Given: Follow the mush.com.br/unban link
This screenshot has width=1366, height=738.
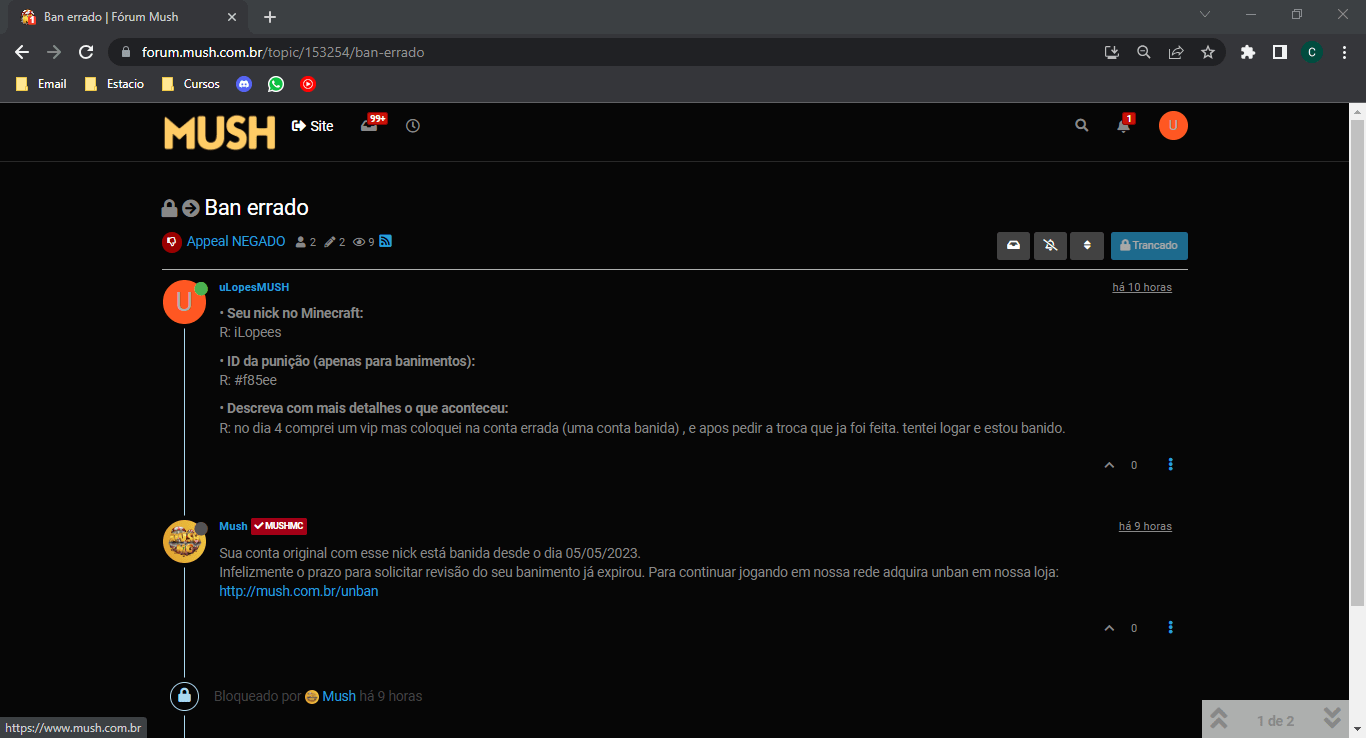Looking at the screenshot, I should (x=299, y=591).
